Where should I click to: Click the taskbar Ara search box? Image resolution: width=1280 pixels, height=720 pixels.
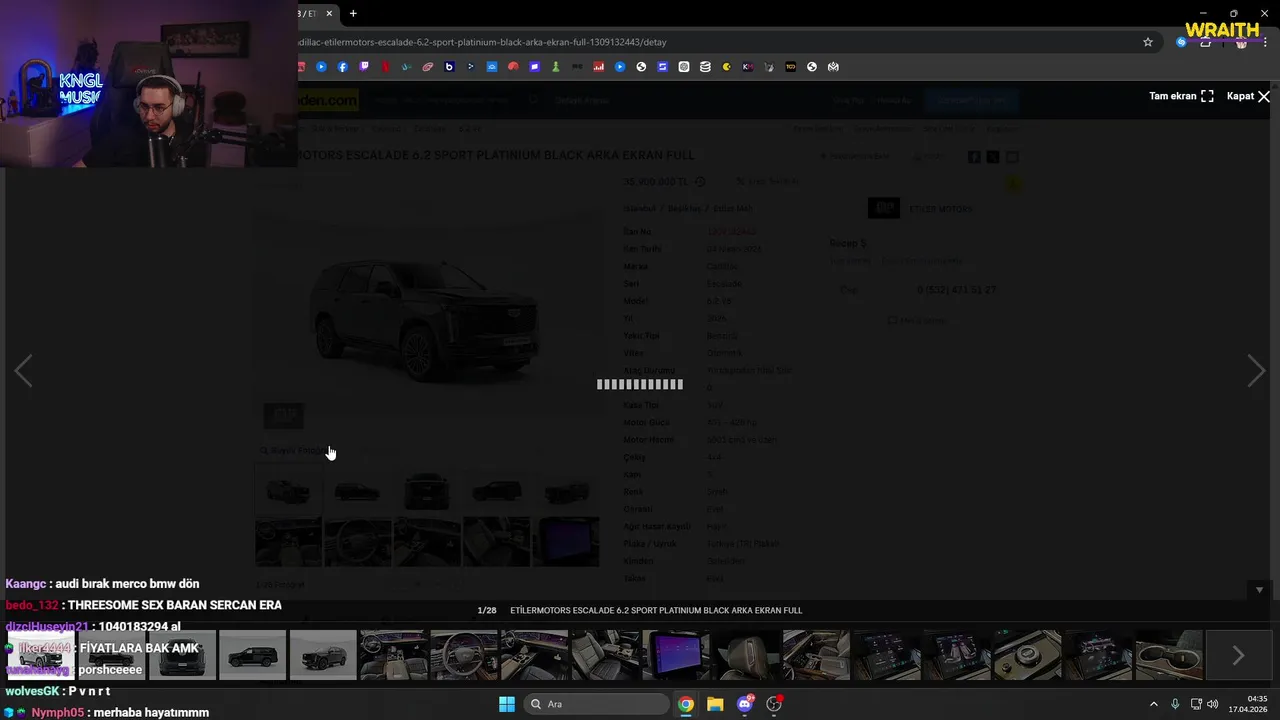pos(597,704)
